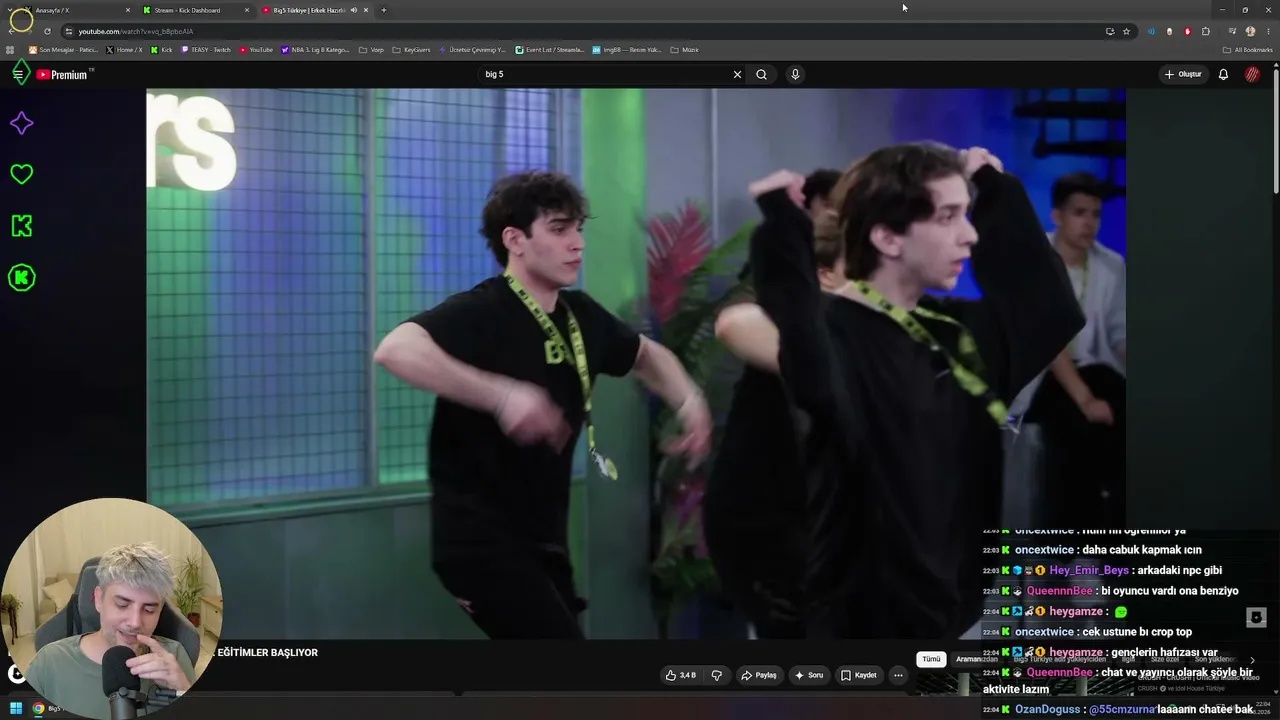Open the YouTube guide hamburger menu
The image size is (1280, 720).
[18, 74]
